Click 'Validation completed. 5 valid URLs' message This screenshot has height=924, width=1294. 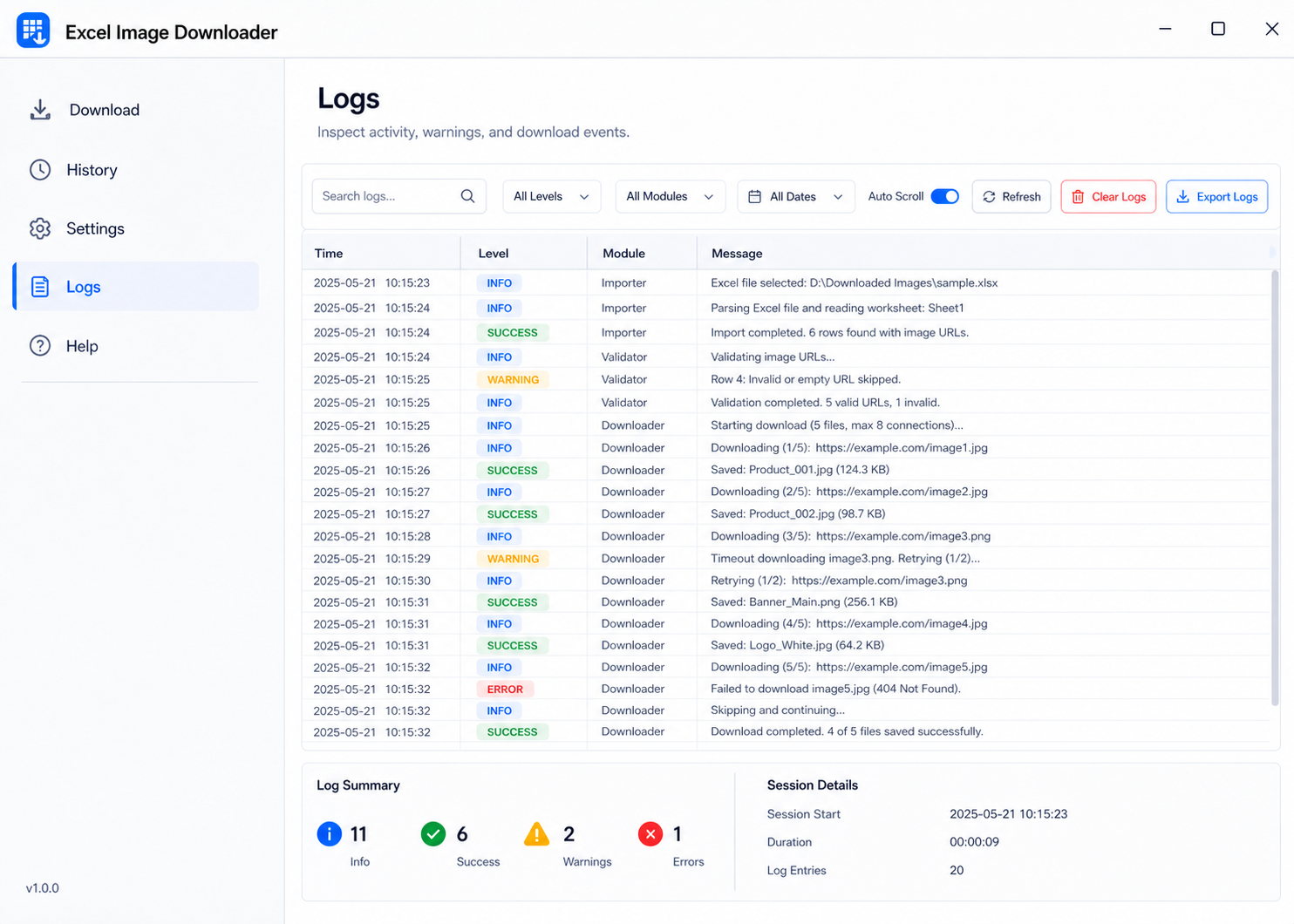pyautogui.click(x=825, y=403)
